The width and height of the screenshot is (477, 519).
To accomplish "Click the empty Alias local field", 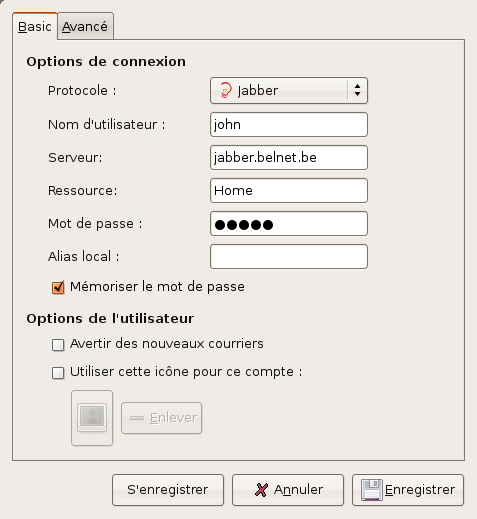I will click(x=289, y=256).
